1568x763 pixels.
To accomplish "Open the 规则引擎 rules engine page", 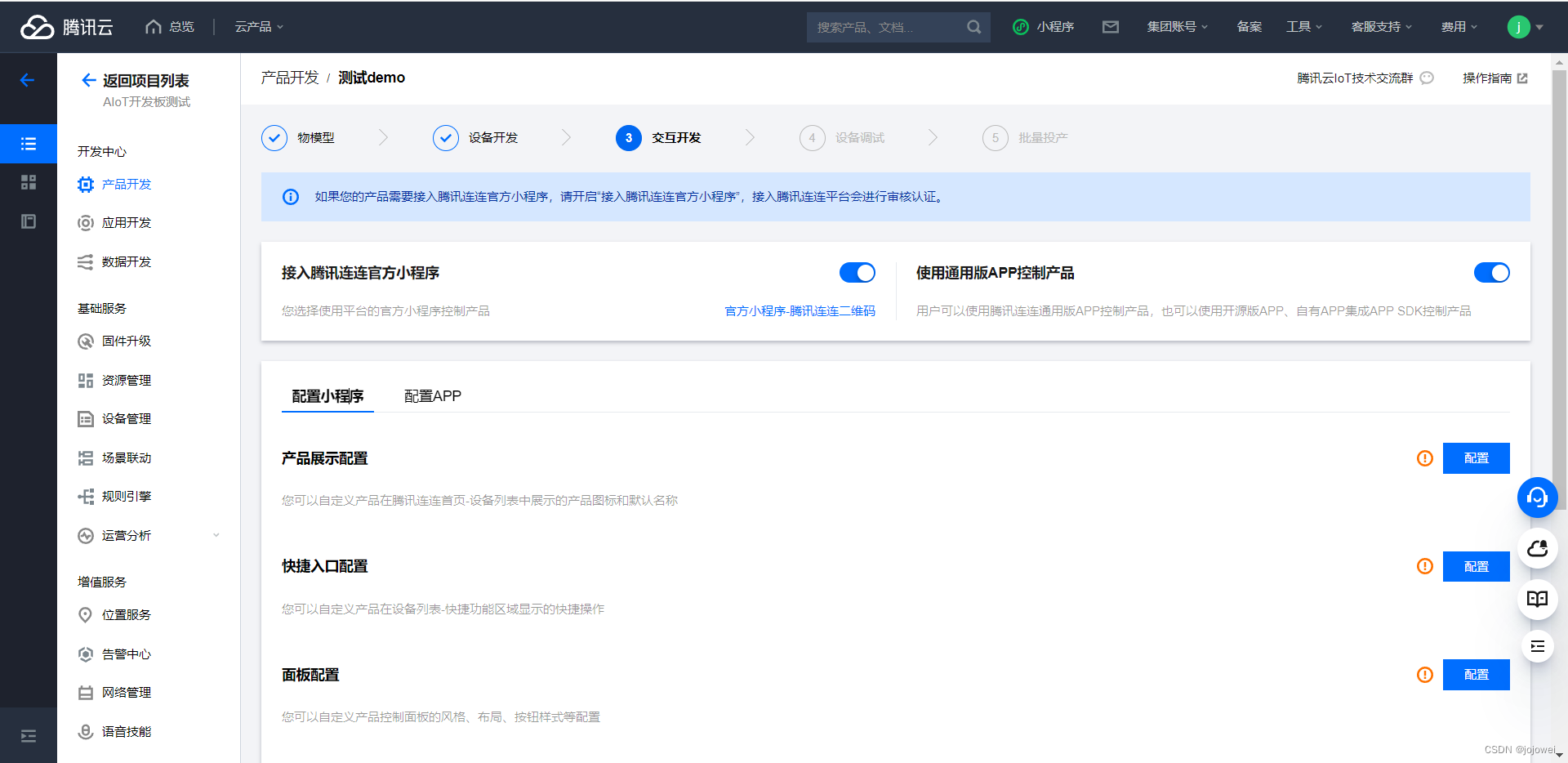I will click(x=127, y=496).
